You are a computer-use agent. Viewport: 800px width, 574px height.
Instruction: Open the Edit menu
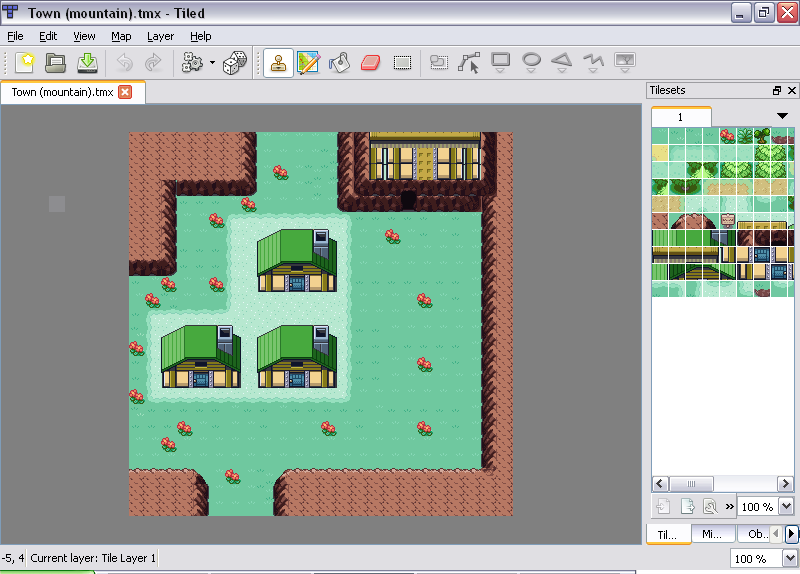click(48, 36)
